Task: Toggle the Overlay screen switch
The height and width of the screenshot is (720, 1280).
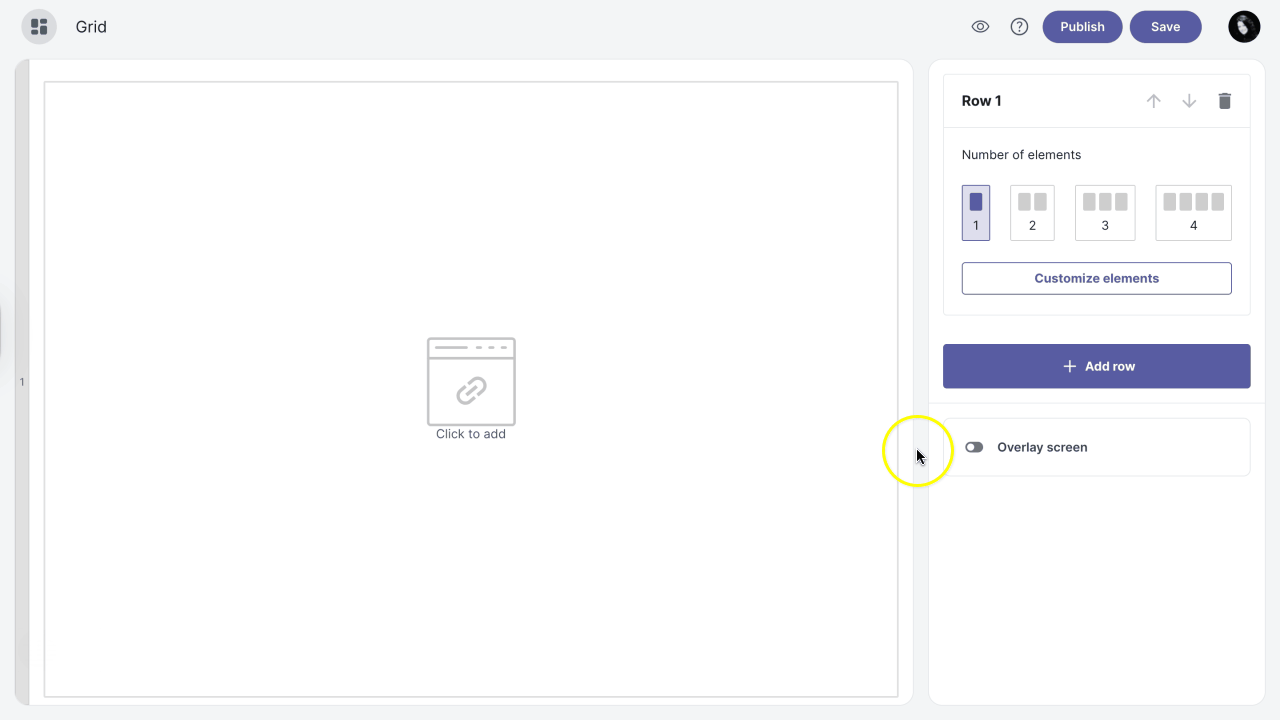Action: pos(974,447)
